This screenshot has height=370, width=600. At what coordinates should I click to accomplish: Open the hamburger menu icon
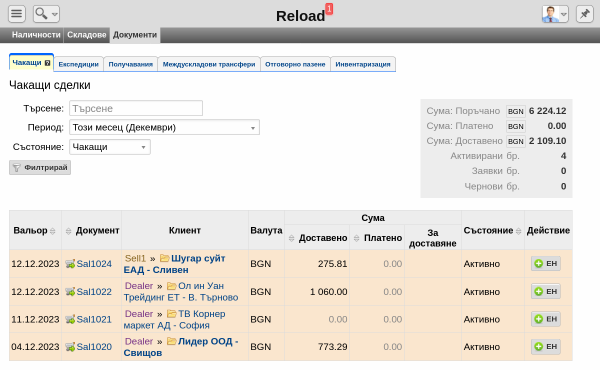click(17, 14)
